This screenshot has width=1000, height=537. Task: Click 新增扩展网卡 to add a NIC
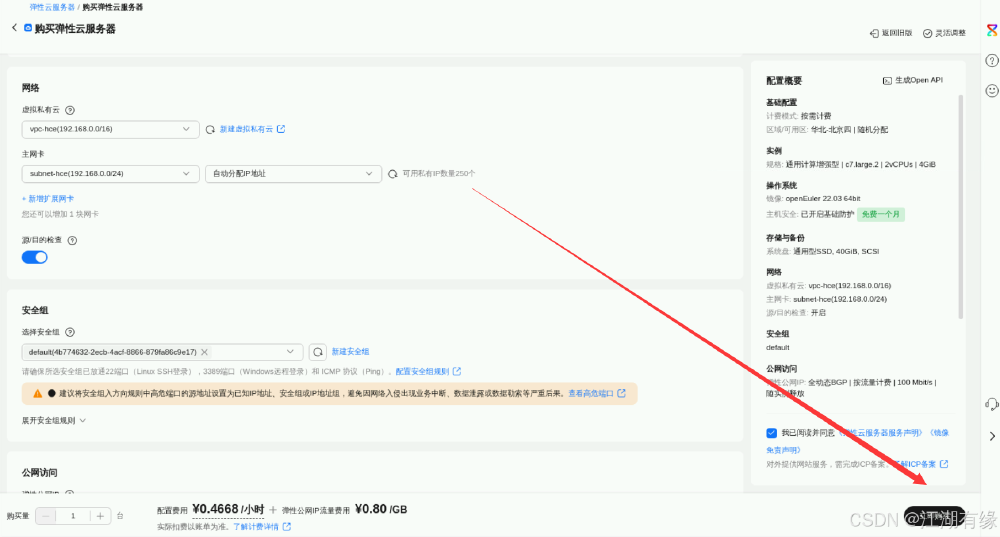48,199
